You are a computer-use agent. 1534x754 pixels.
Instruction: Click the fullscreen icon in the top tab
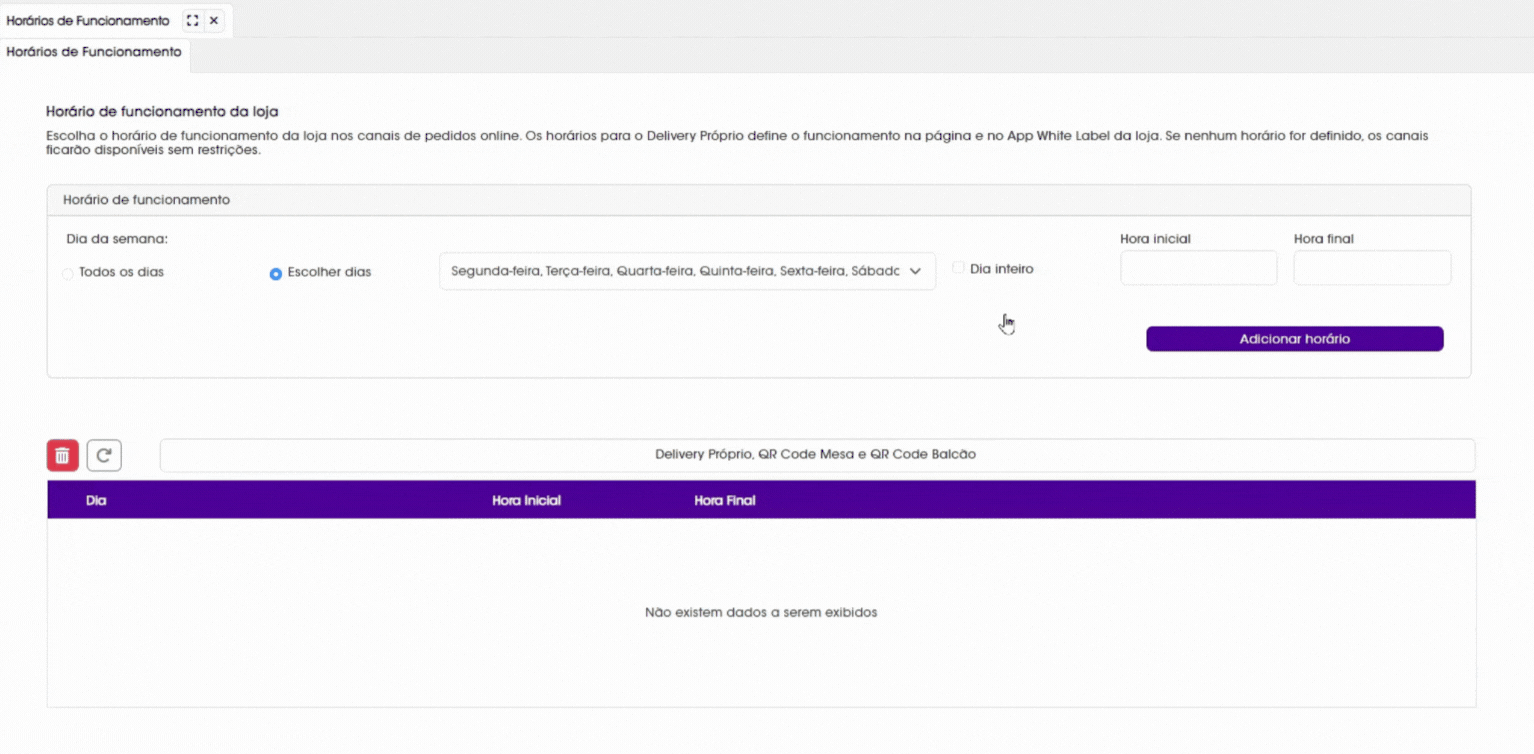[192, 20]
